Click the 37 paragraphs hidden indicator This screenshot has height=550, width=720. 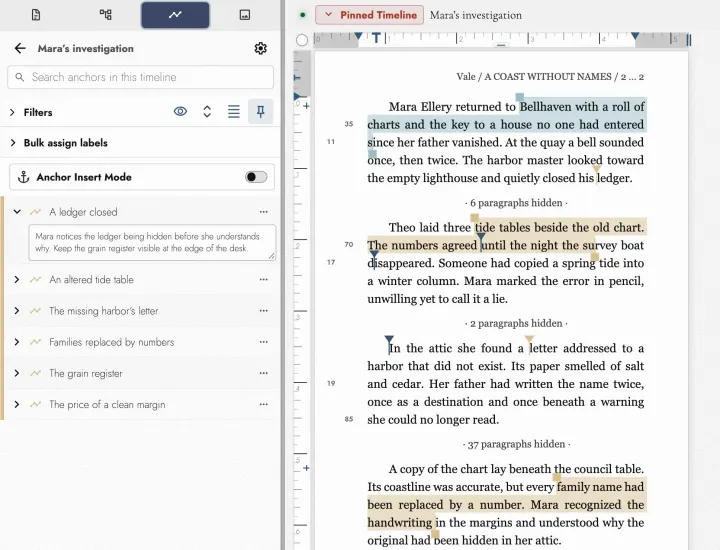tap(516, 444)
